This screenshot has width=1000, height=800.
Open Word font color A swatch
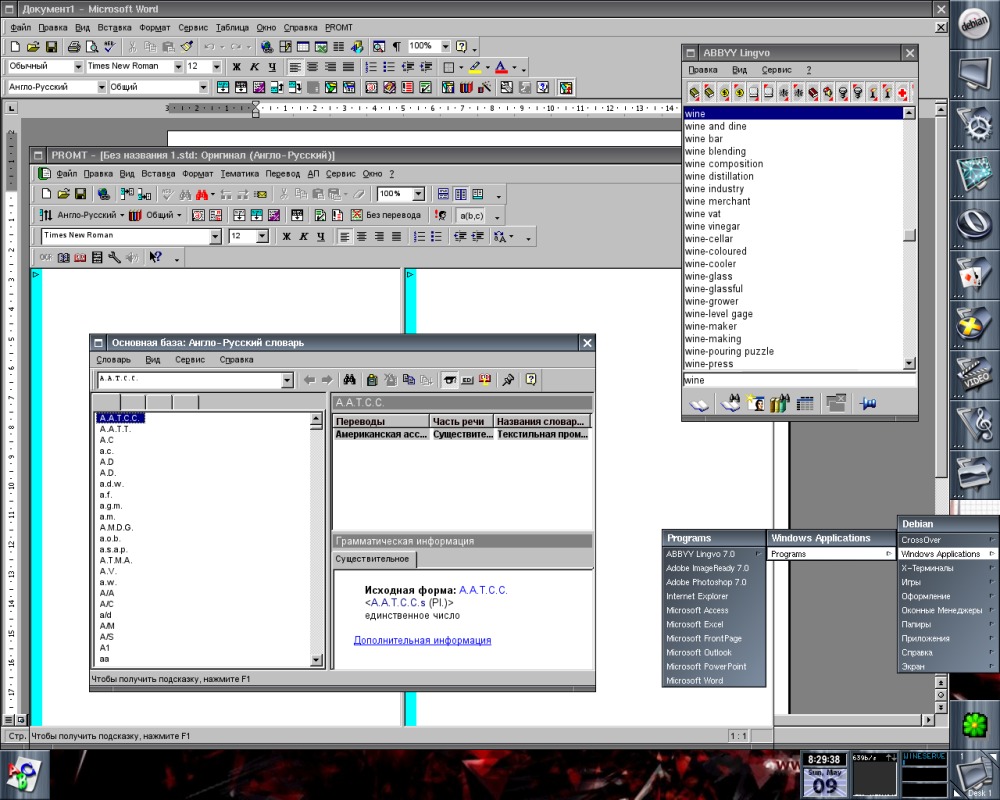(501, 67)
